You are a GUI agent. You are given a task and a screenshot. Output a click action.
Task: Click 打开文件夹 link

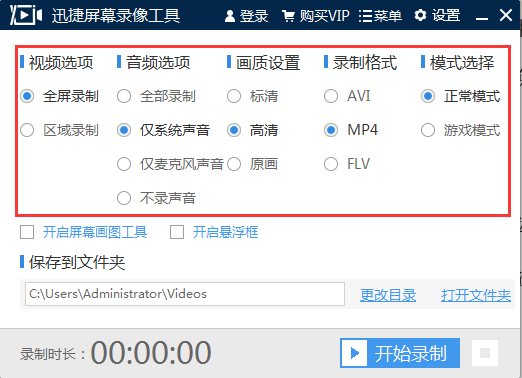coord(476,295)
